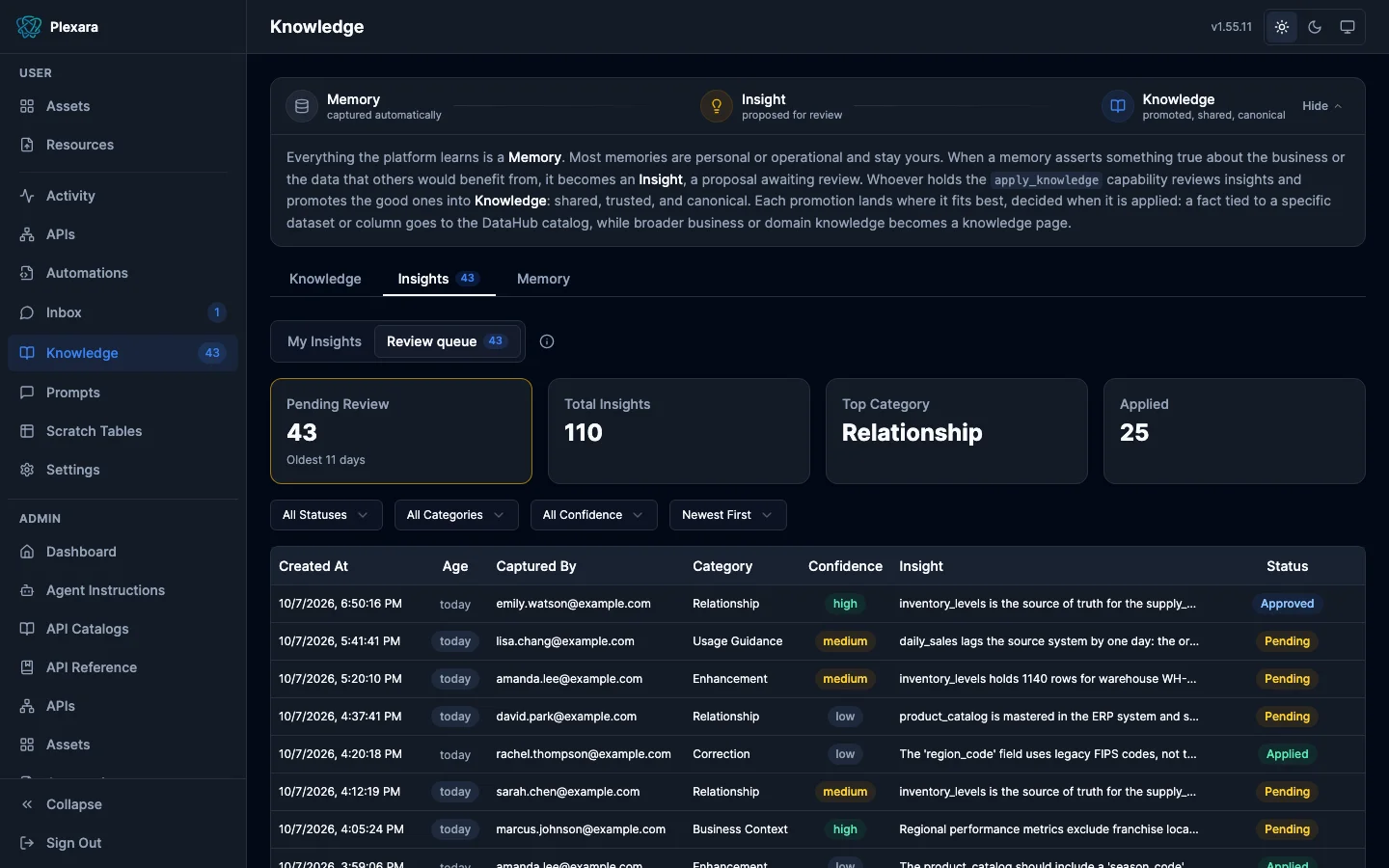Click the Created At column header

point(313,566)
